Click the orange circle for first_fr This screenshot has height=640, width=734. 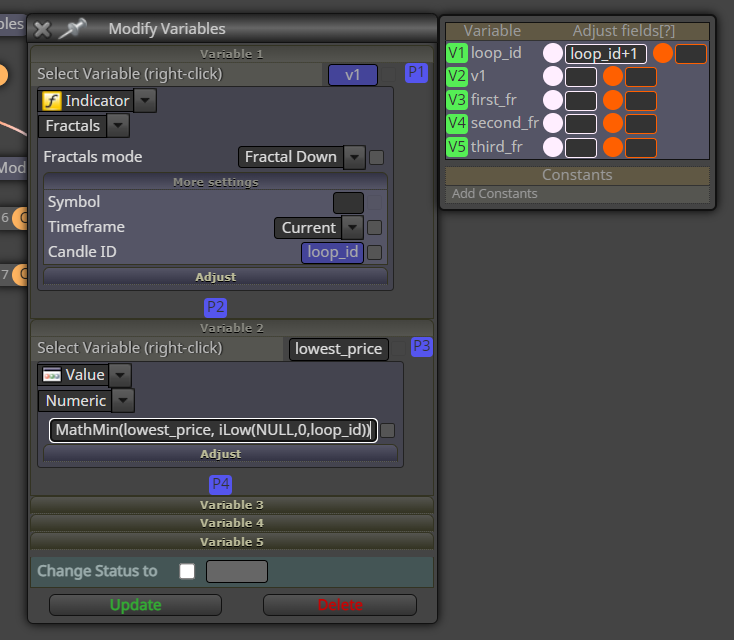[x=613, y=100]
